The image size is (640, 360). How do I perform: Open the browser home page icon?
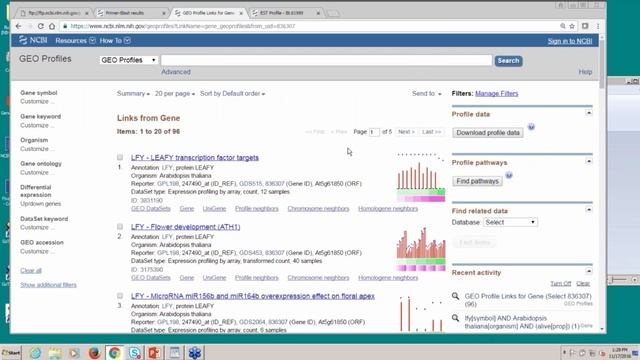pos(52,26)
